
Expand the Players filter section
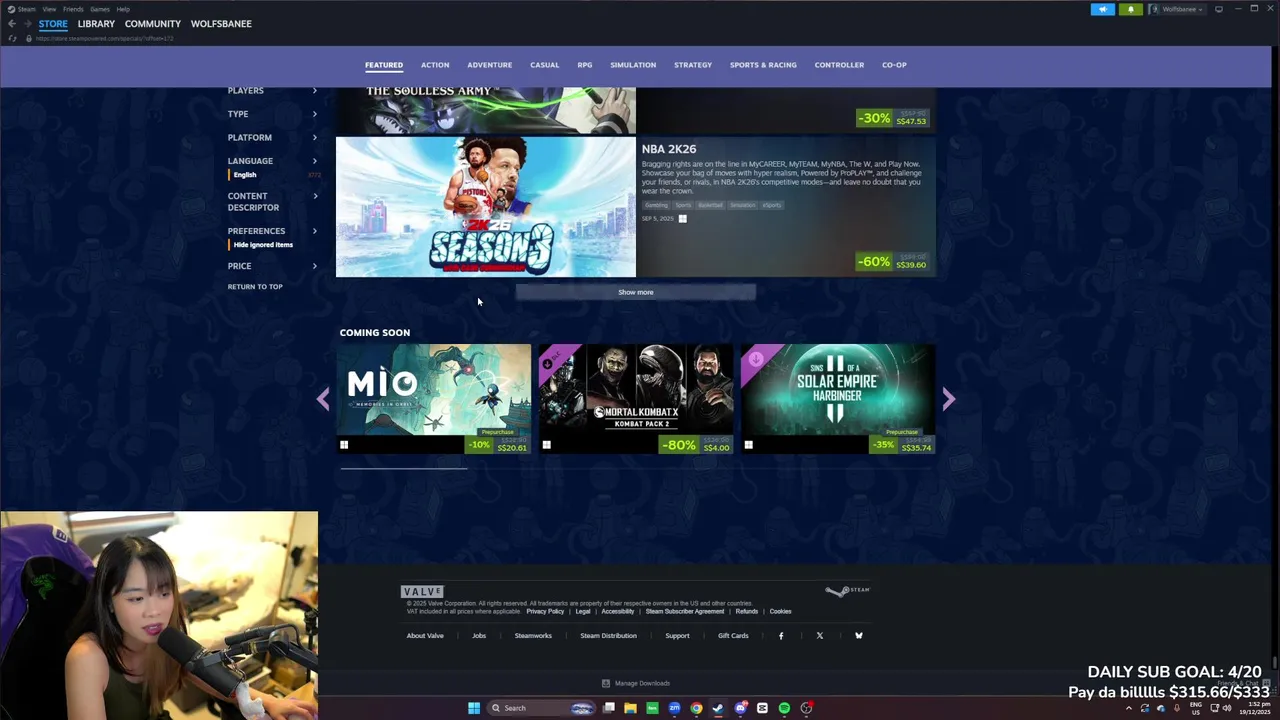pyautogui.click(x=272, y=91)
